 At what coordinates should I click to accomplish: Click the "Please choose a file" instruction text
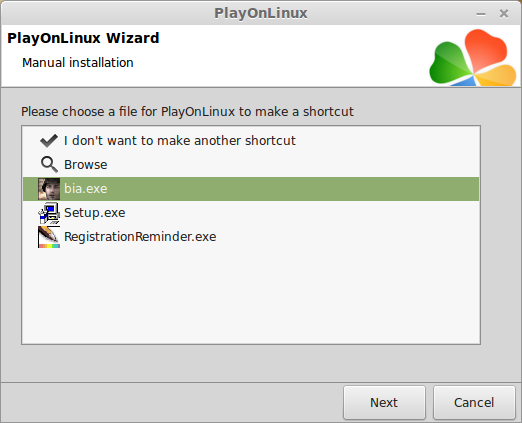click(187, 112)
